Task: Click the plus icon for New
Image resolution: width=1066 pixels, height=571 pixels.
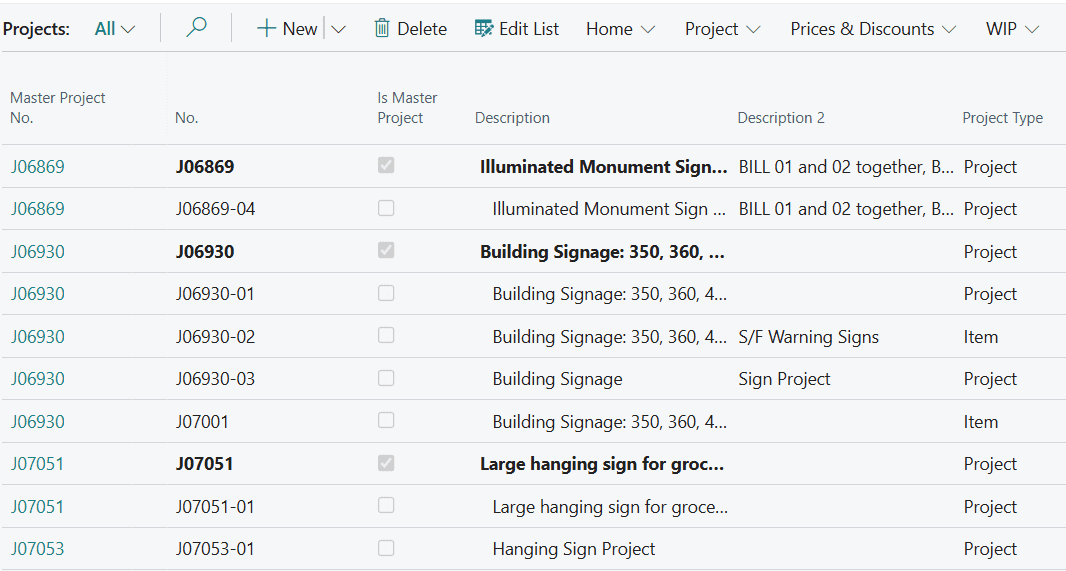Action: [x=266, y=29]
